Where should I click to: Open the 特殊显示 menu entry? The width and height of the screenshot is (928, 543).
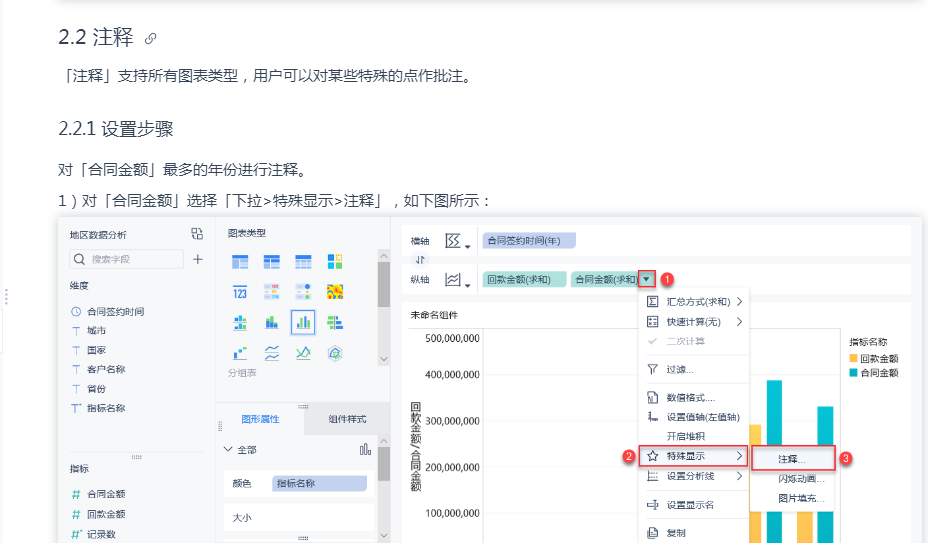click(693, 456)
